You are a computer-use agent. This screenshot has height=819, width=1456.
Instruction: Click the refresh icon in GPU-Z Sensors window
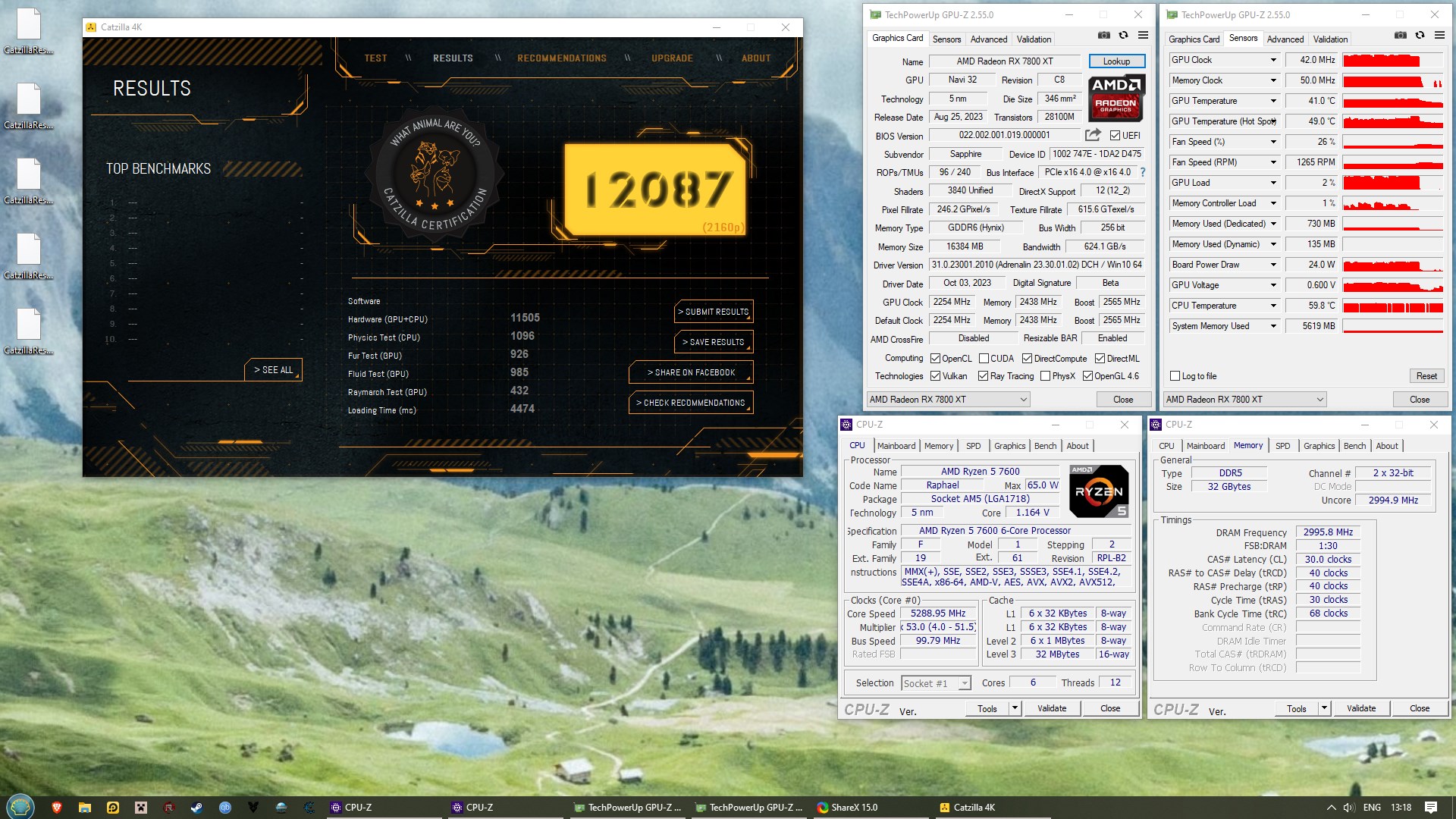(1420, 36)
